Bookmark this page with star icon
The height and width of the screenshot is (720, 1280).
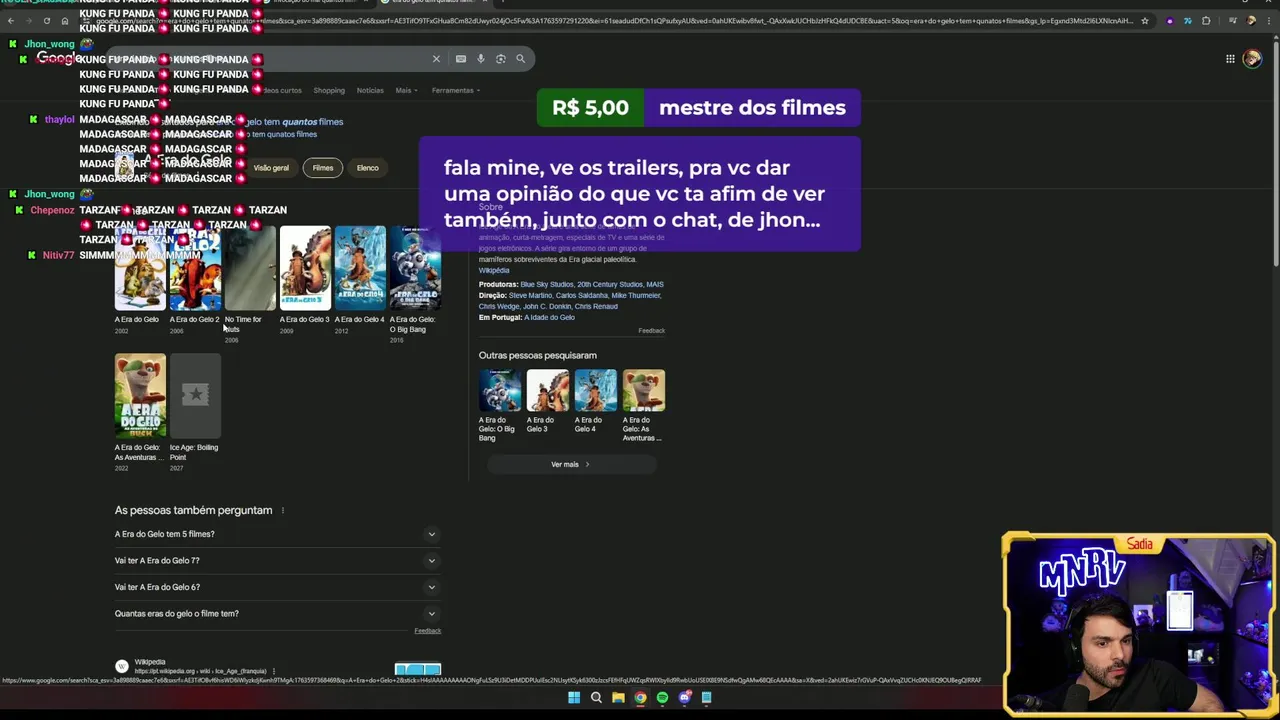tap(1145, 20)
